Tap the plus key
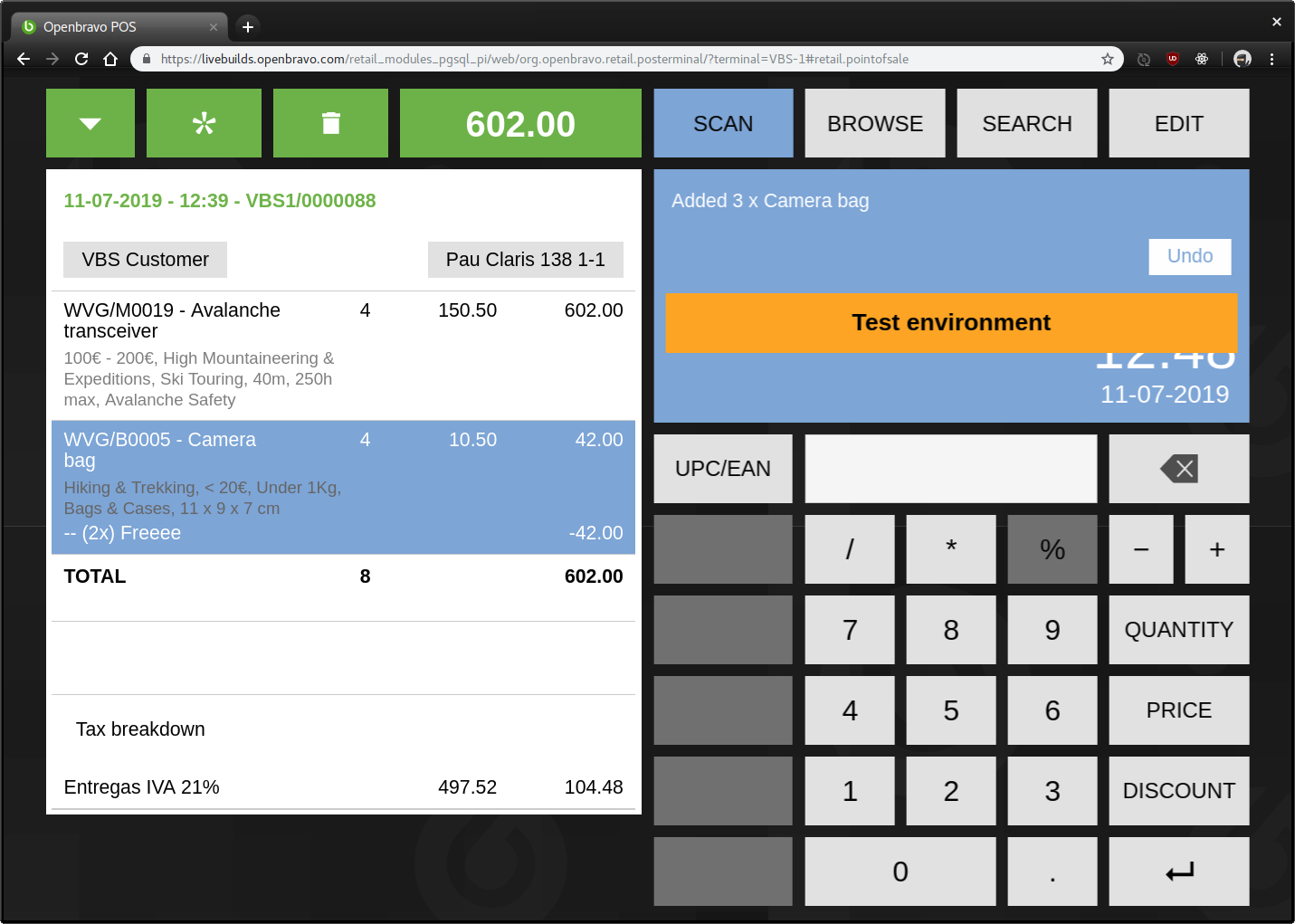1295x924 pixels. coord(1217,549)
